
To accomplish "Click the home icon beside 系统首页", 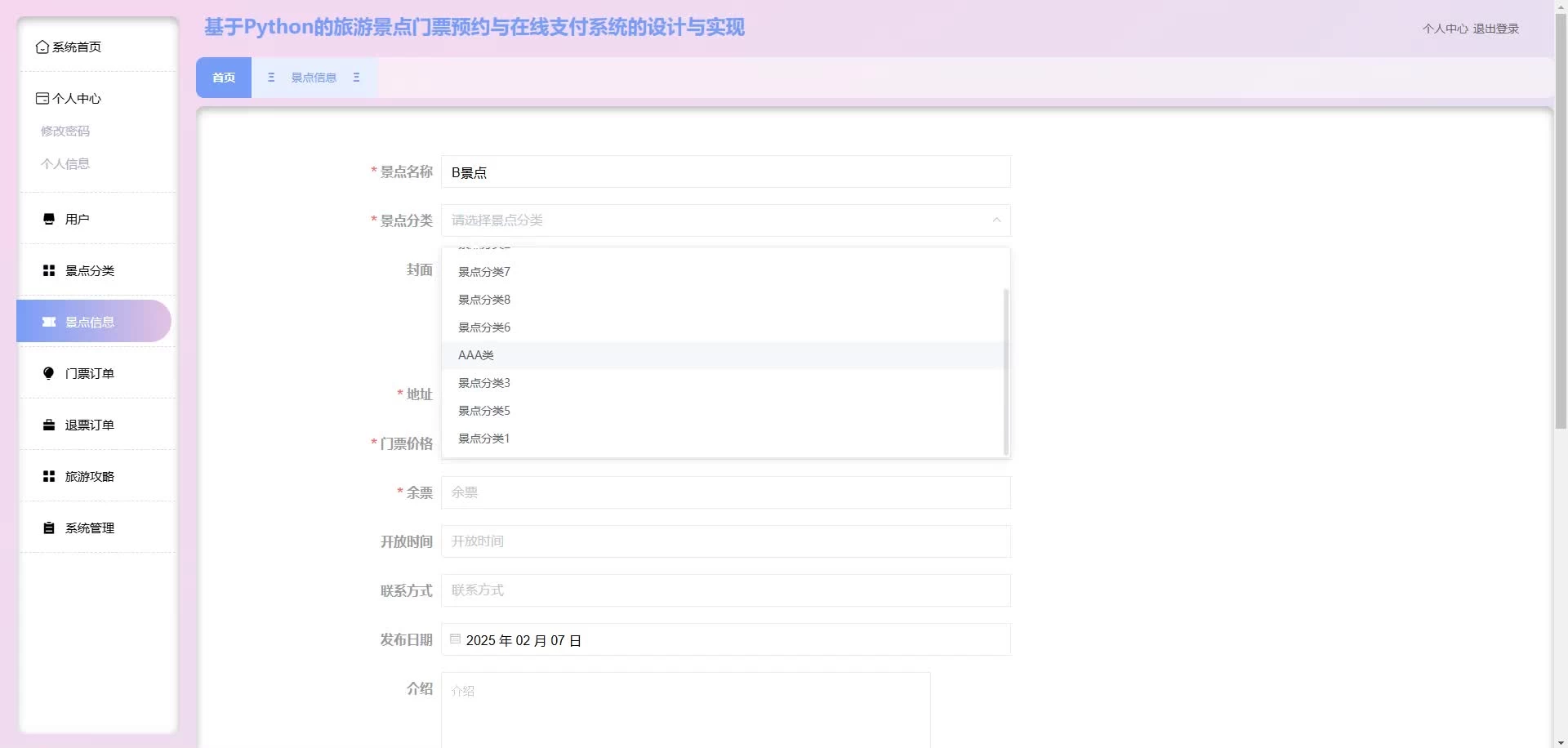I will click(x=42, y=47).
